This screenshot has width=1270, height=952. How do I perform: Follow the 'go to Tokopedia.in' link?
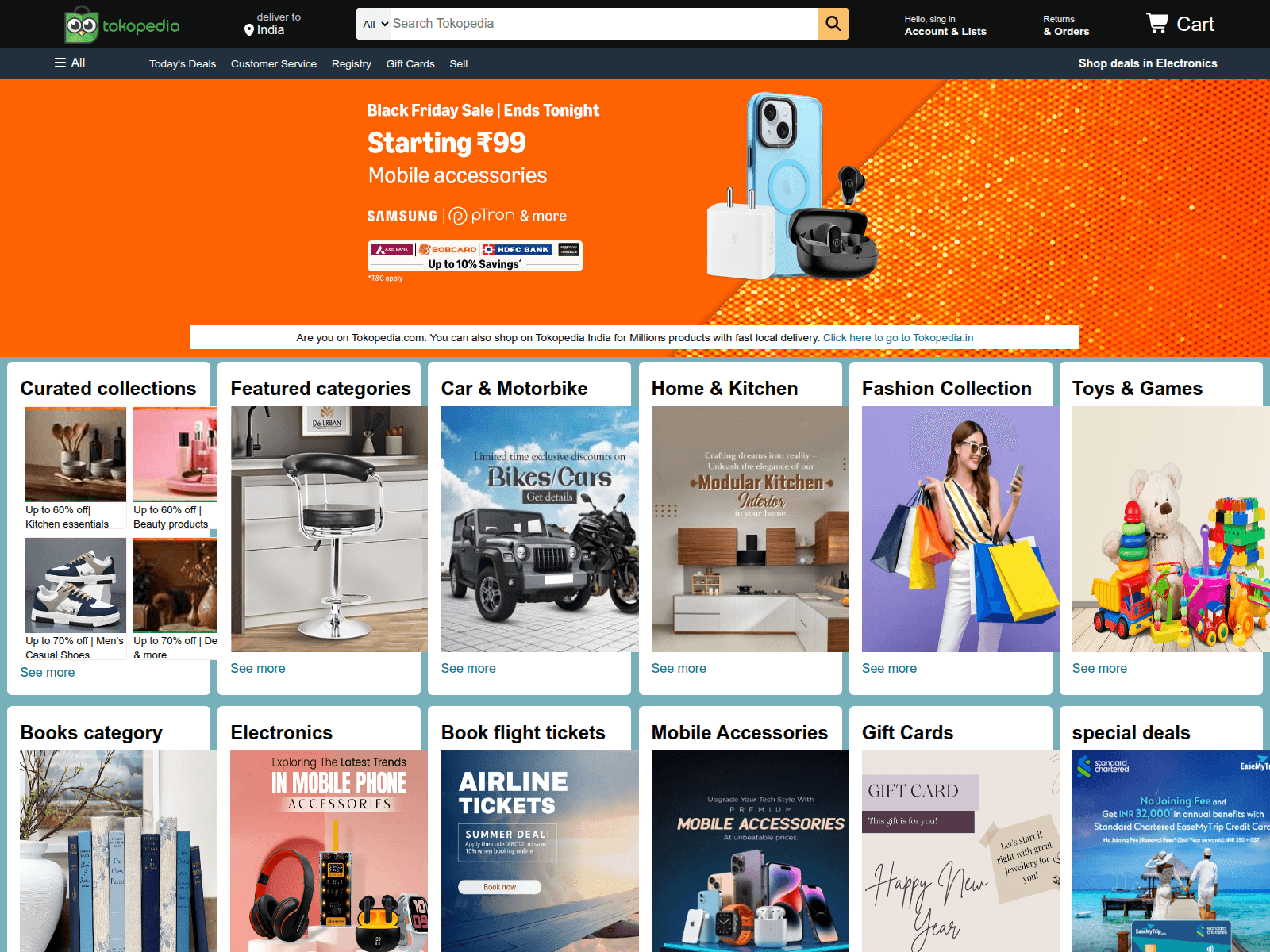click(898, 337)
